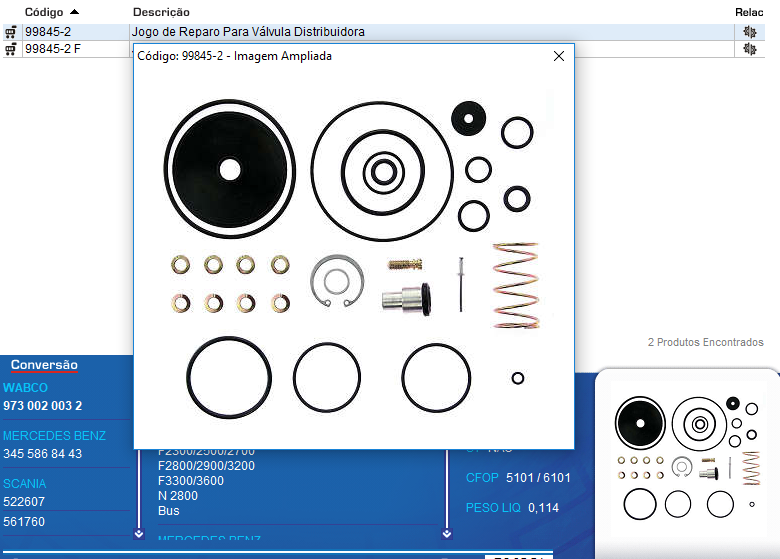This screenshot has height=559, width=780.
Task: Open related items icon for 99845-2
Action: pos(749,32)
